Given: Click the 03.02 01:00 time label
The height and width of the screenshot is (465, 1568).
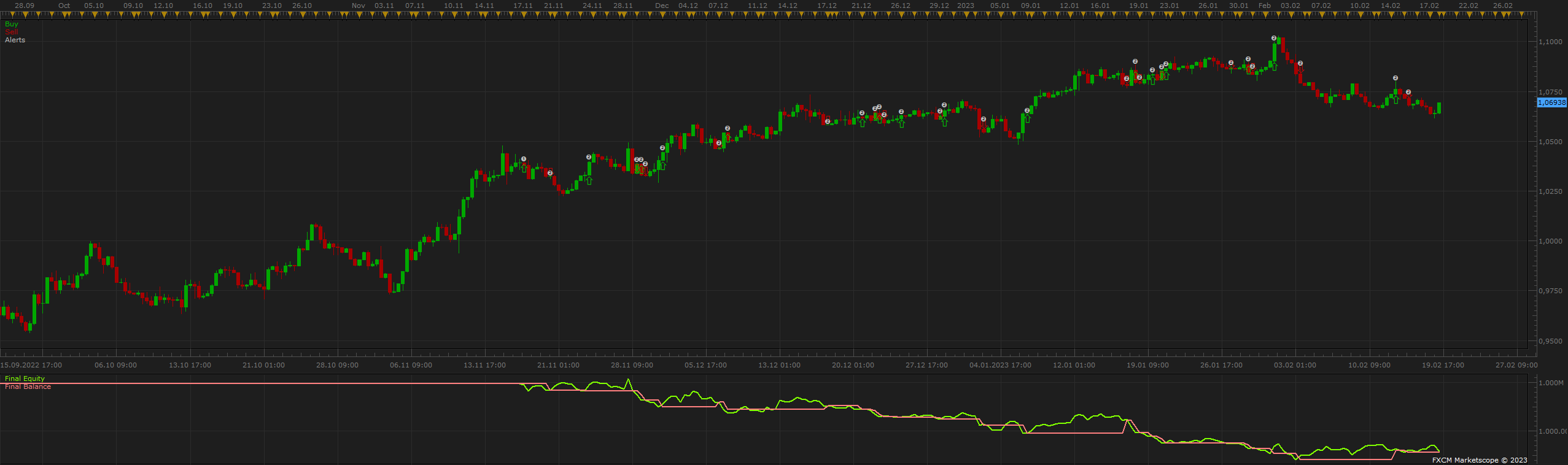Looking at the screenshot, I should pyautogui.click(x=1295, y=365).
